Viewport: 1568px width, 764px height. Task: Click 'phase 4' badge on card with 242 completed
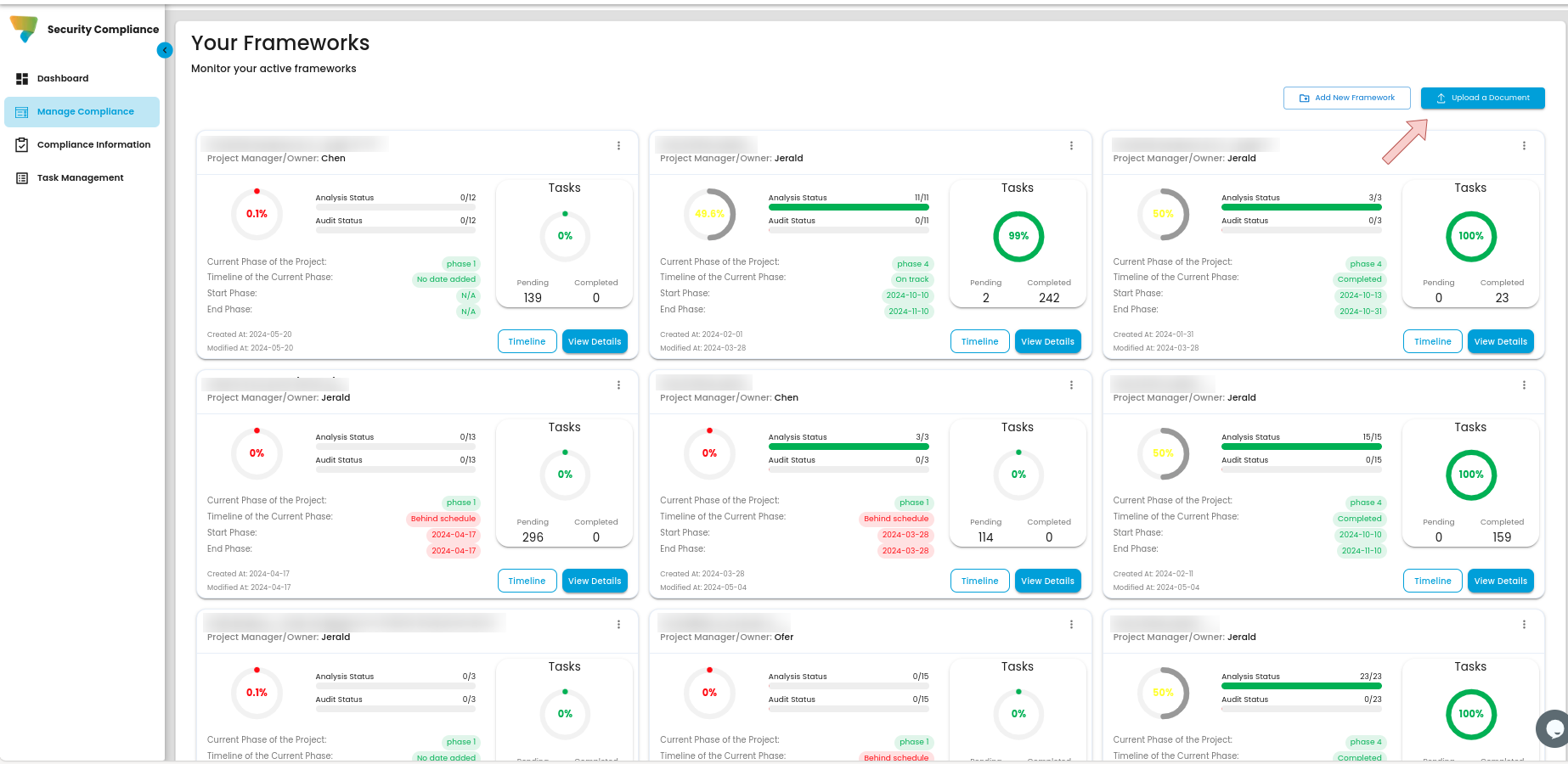[913, 264]
